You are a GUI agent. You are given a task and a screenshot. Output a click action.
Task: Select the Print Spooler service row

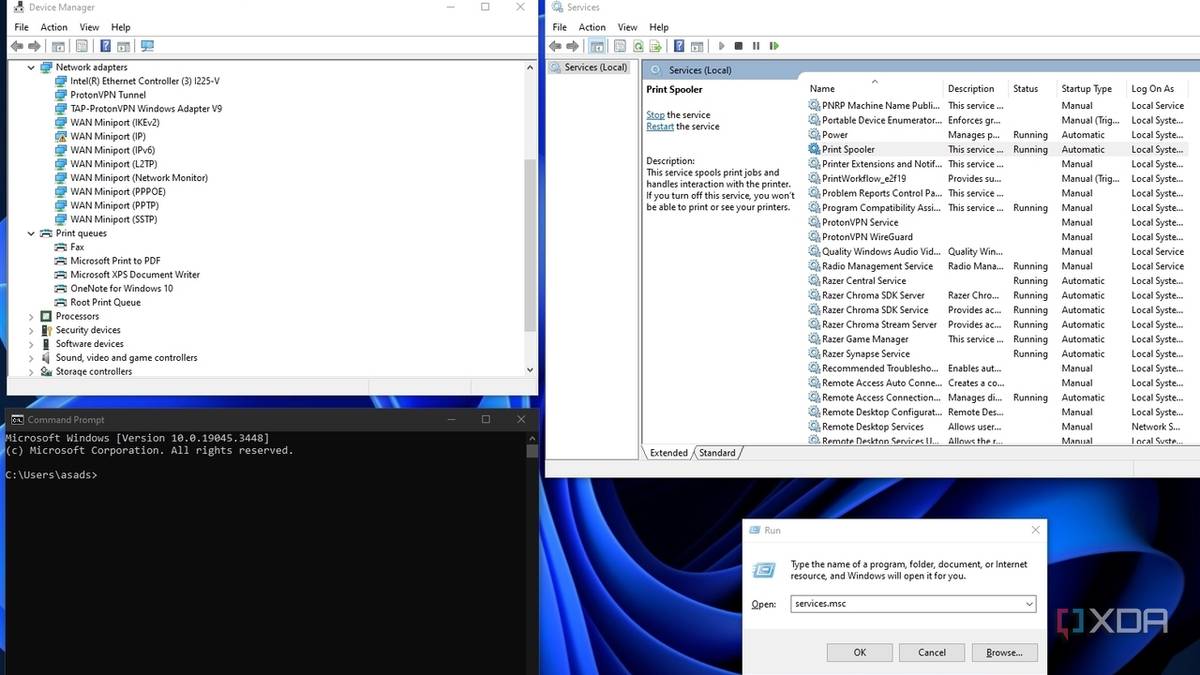pos(848,150)
